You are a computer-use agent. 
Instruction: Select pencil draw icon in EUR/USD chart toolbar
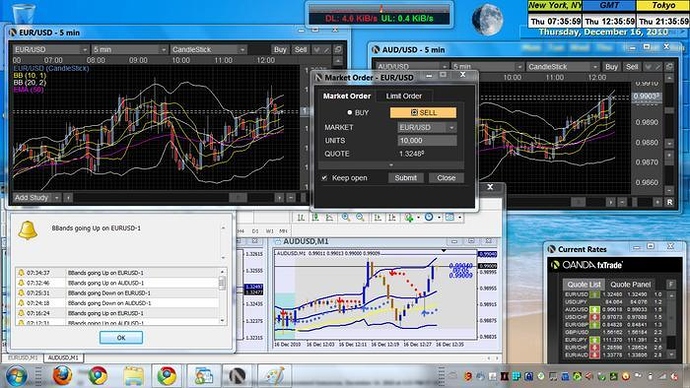point(327,50)
